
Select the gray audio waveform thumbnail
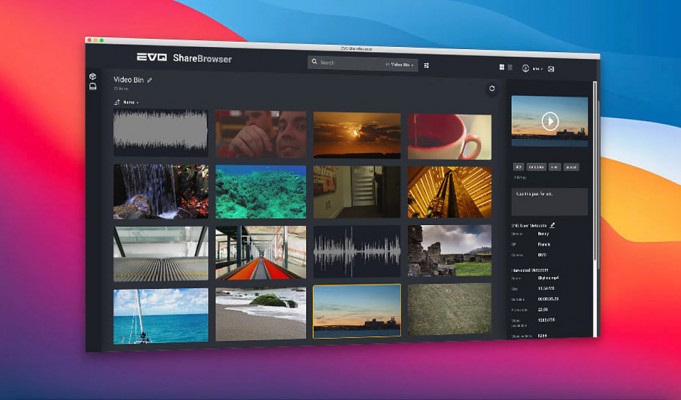point(161,132)
